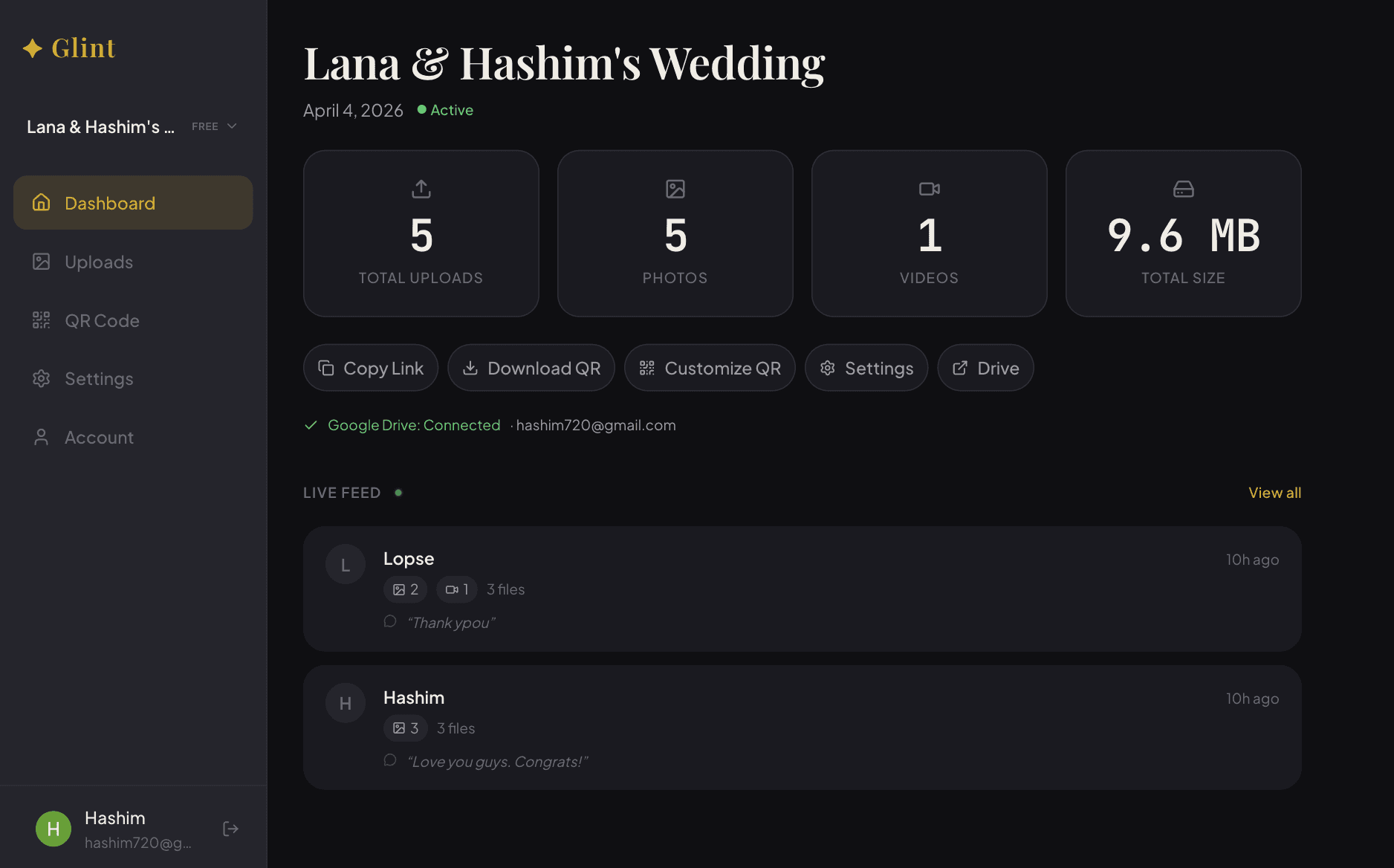Open the QR Code menu entry

(x=102, y=320)
